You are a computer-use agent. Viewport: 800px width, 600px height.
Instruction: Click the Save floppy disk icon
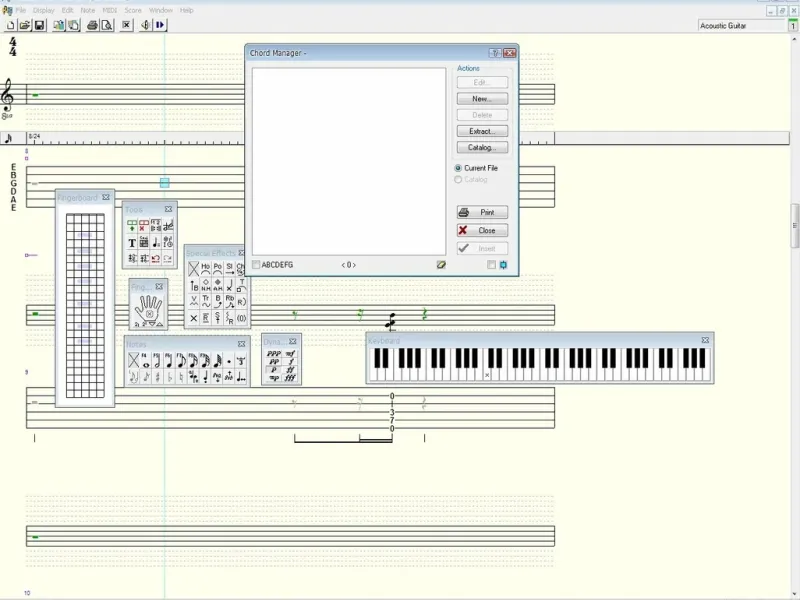pyautogui.click(x=39, y=25)
